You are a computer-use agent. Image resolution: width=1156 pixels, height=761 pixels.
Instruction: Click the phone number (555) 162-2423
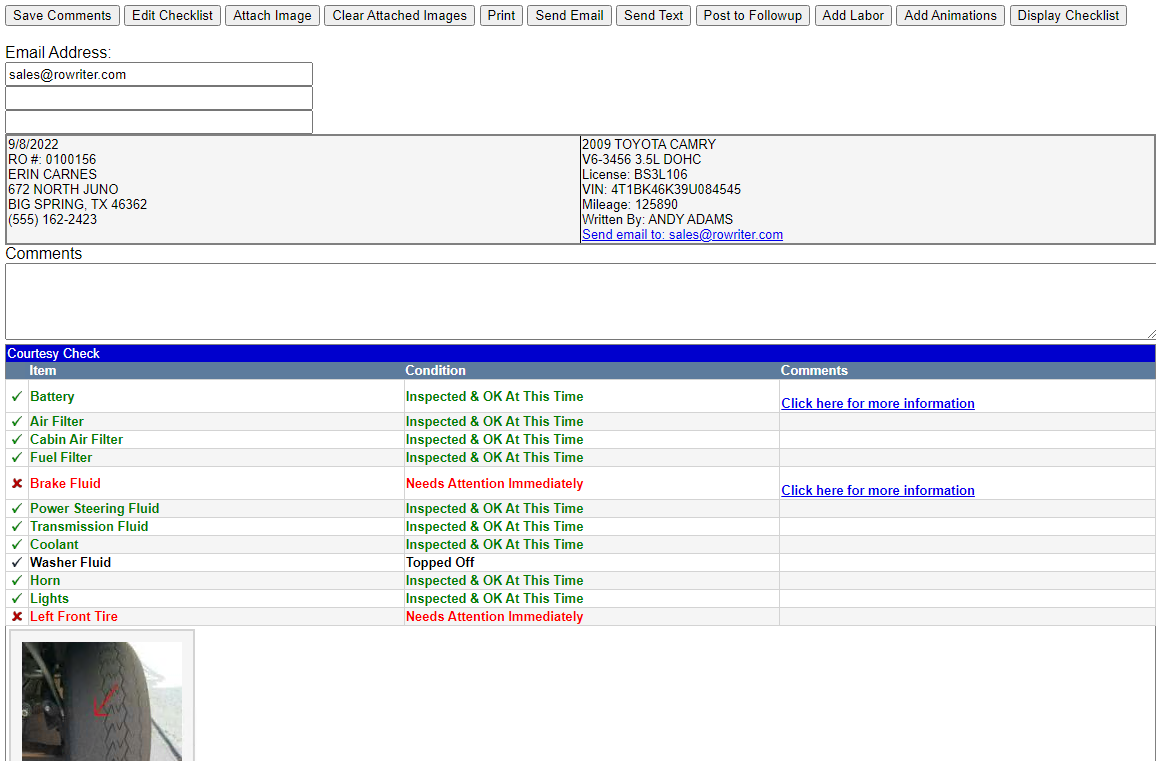[x=52, y=220]
